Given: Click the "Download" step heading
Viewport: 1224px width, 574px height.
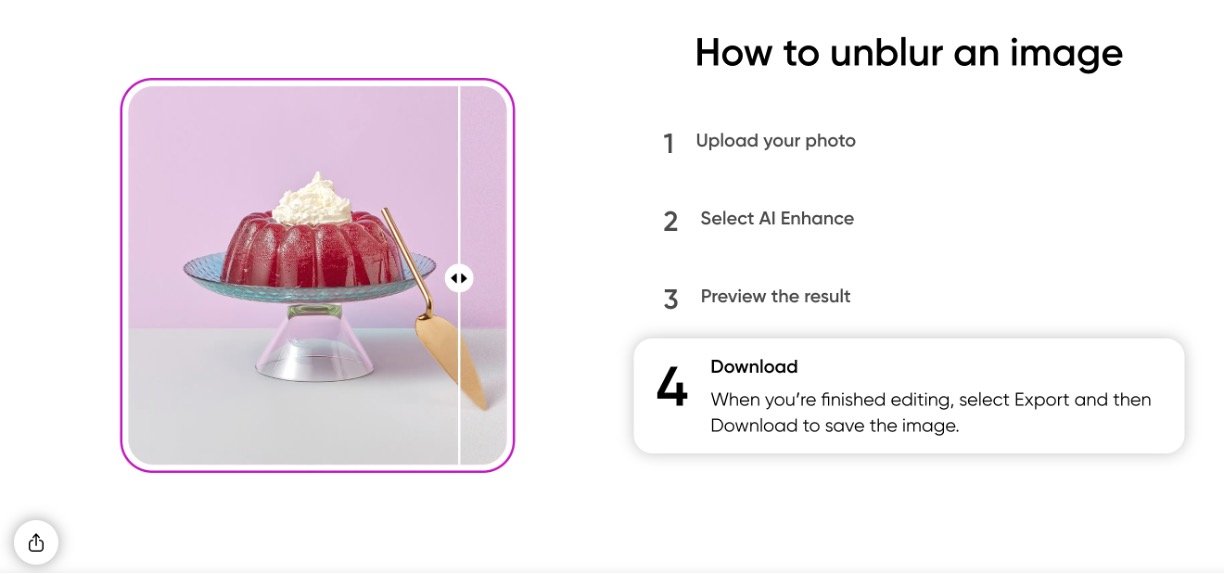Looking at the screenshot, I should click(754, 367).
